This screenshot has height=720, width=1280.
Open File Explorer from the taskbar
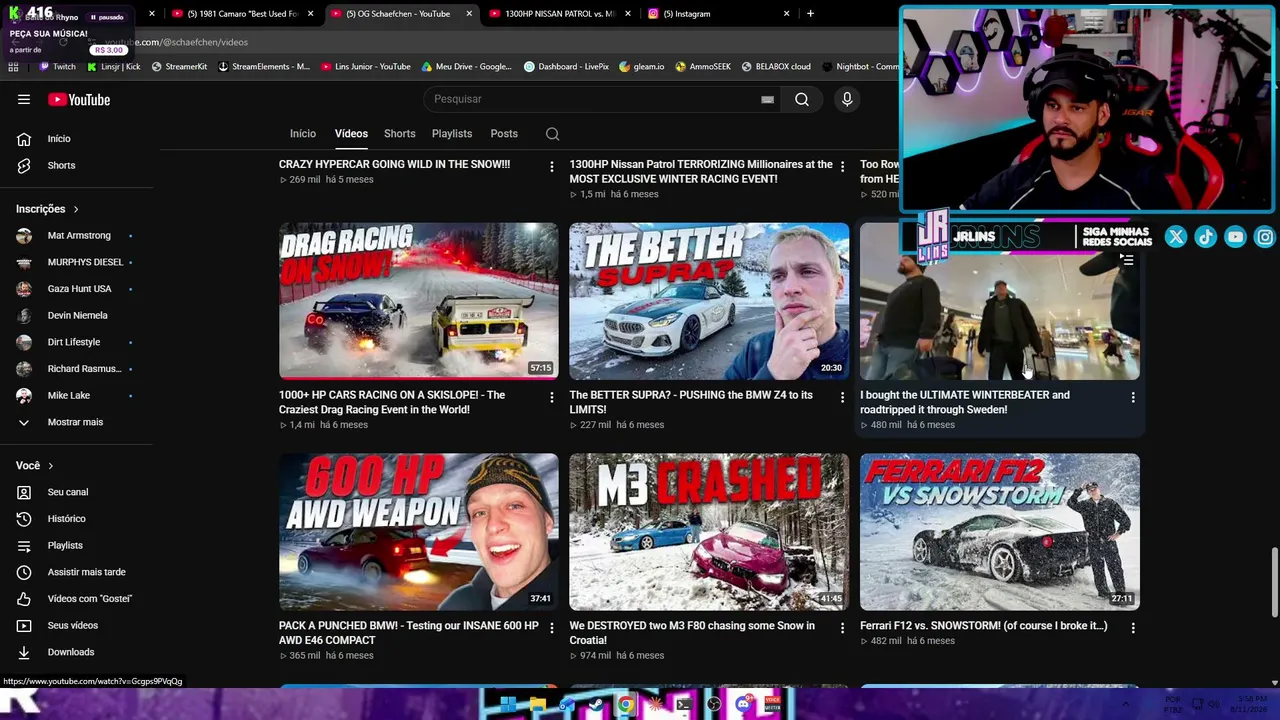[x=538, y=704]
